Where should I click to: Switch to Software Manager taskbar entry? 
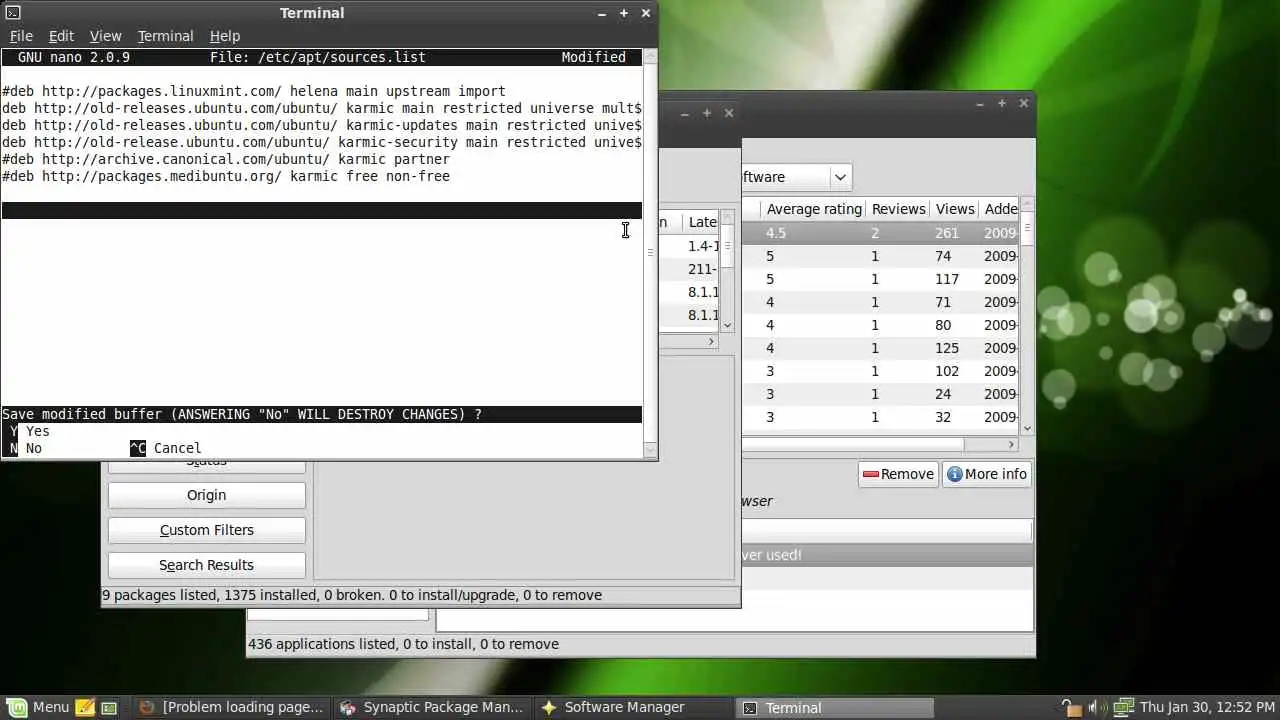click(632, 707)
